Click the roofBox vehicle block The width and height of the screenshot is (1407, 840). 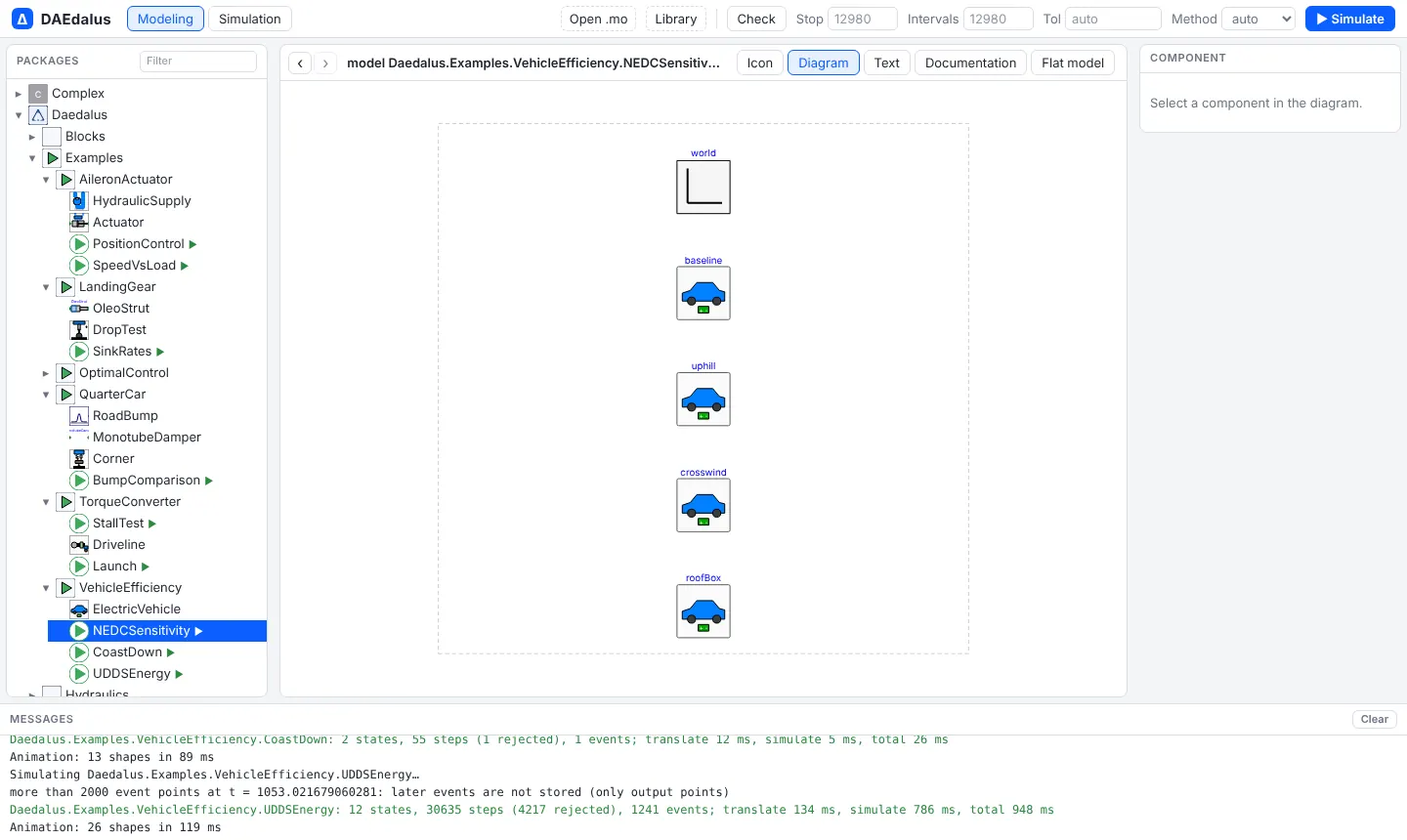[x=703, y=610]
